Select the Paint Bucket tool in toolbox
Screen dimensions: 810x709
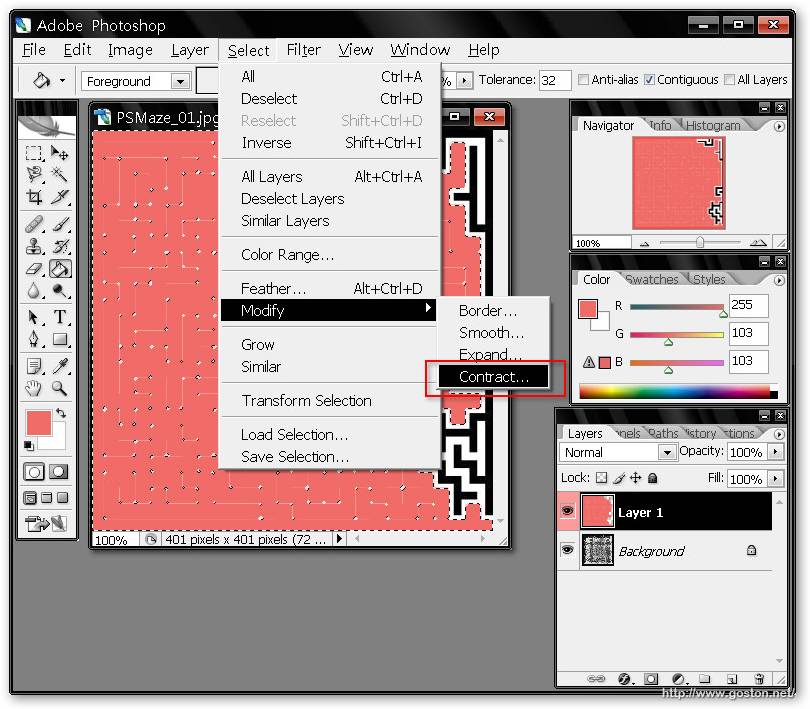pos(60,269)
